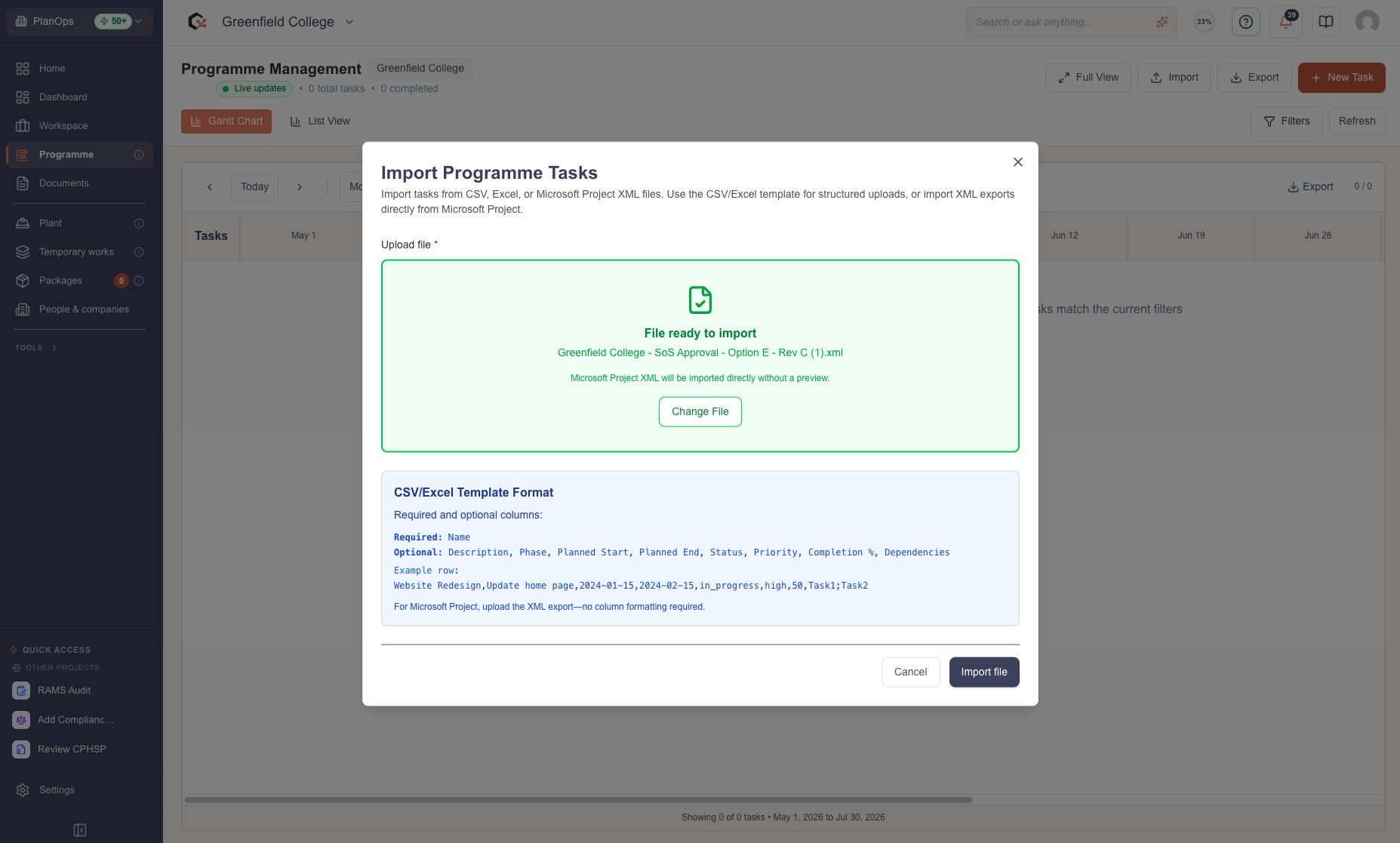The image size is (1400, 843).
Task: Open Packages in the sidebar
Action: (x=79, y=280)
